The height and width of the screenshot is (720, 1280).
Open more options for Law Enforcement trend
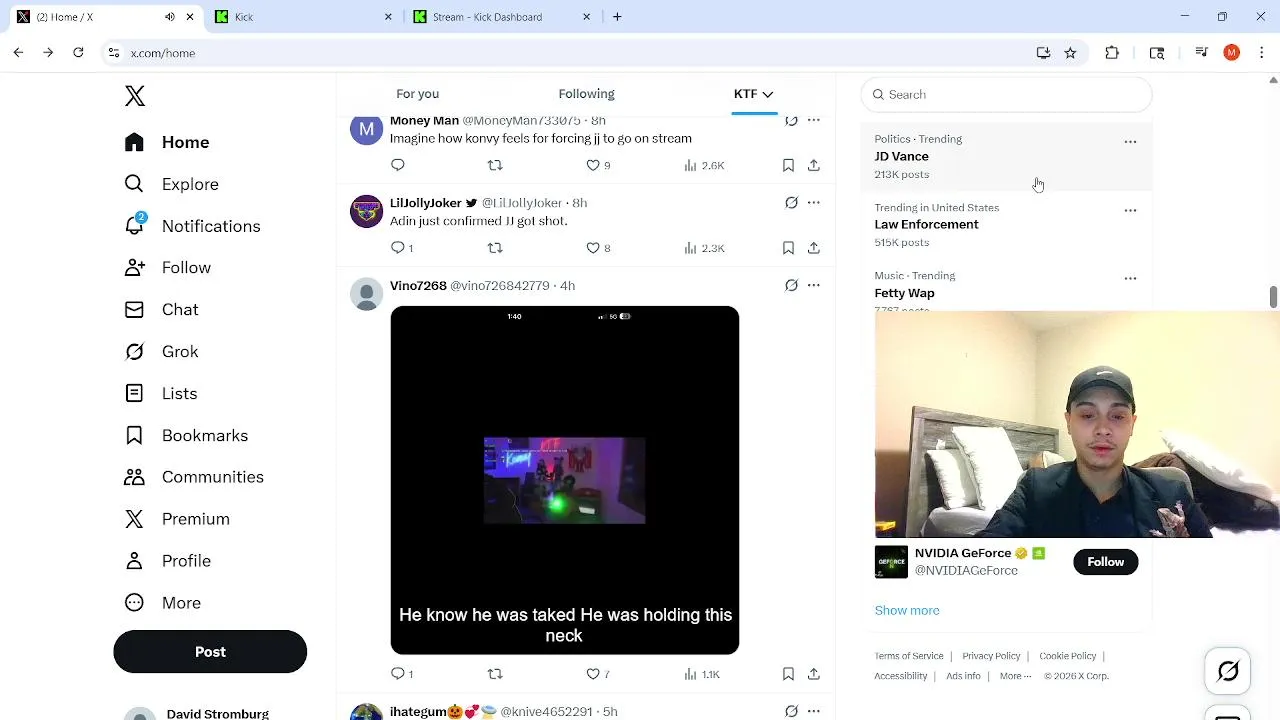click(x=1130, y=210)
